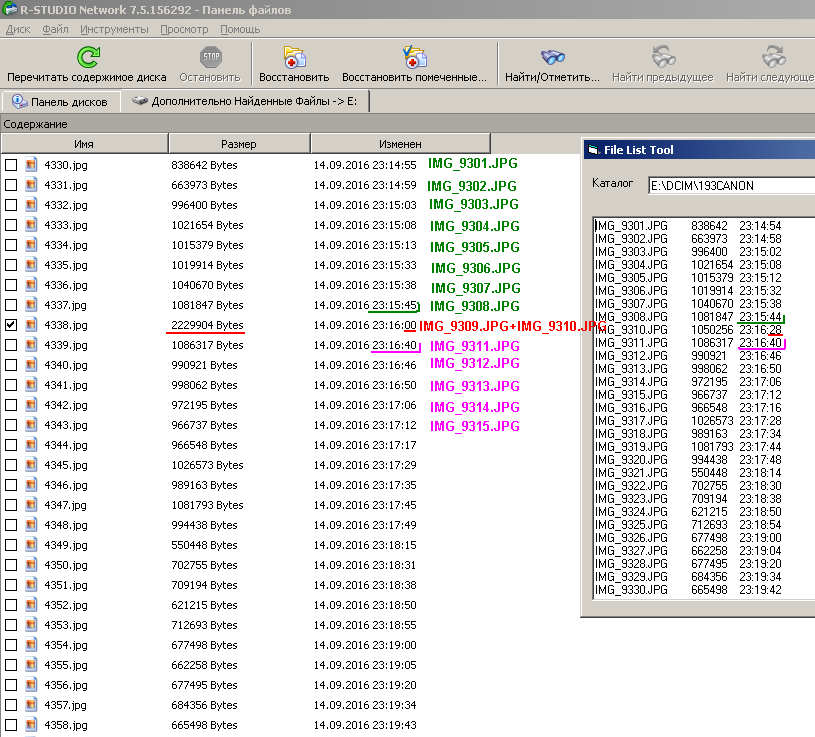The width and height of the screenshot is (815, 737).
Task: Select IMG_9321.JPG row in File List Tool
Action: [x=688, y=473]
